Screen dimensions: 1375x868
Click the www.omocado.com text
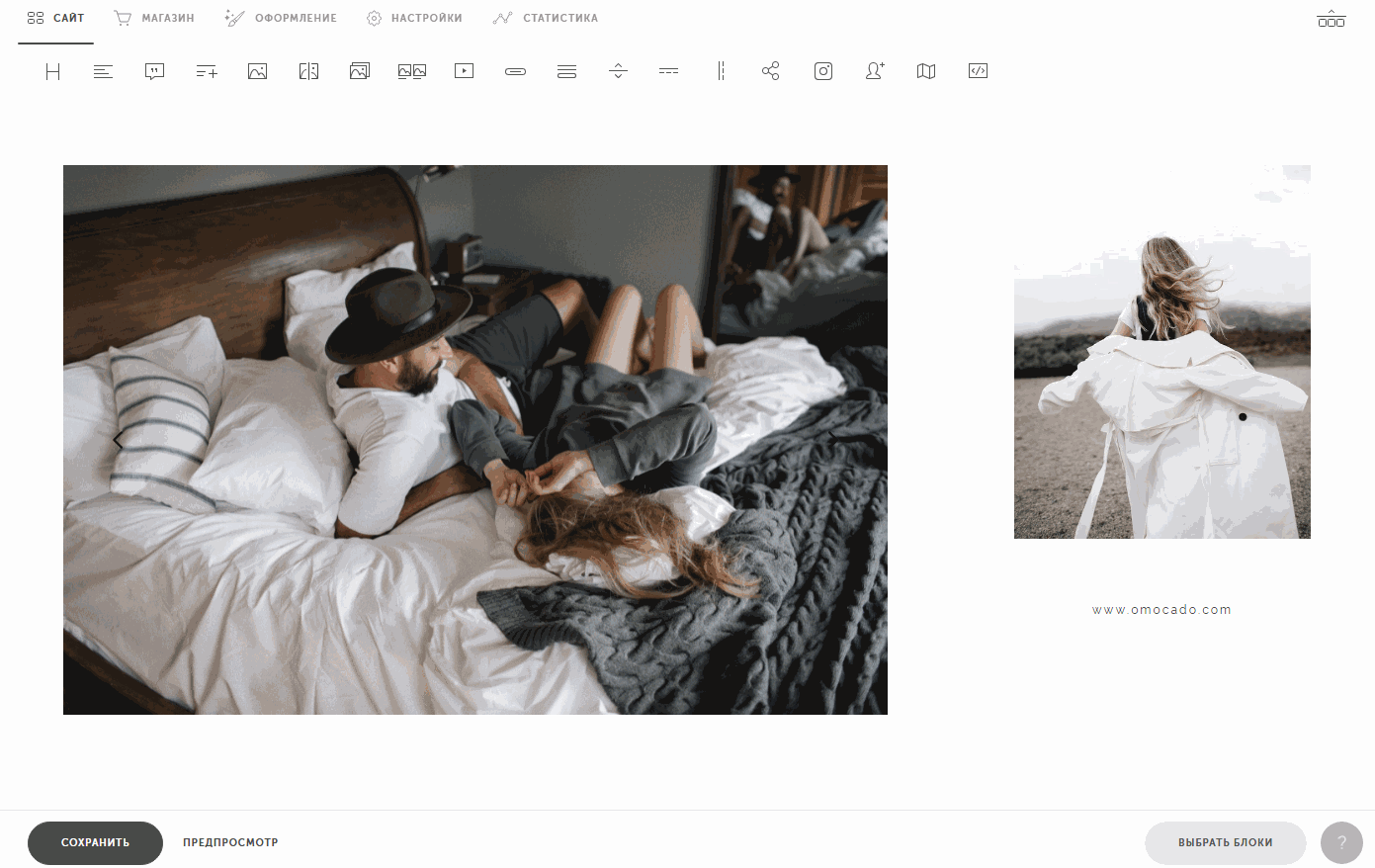[1162, 610]
